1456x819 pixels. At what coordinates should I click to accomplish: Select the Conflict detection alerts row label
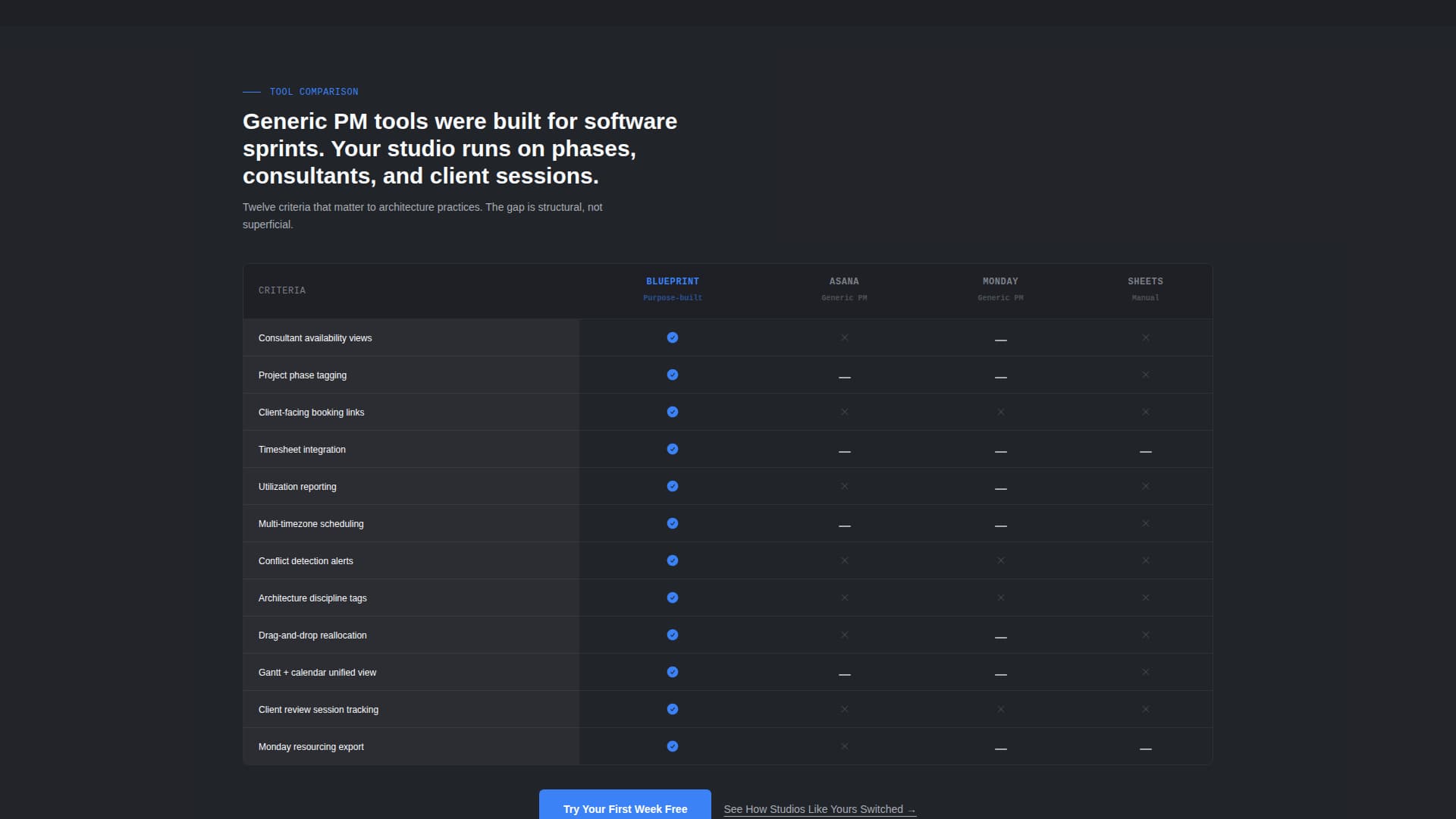point(306,561)
